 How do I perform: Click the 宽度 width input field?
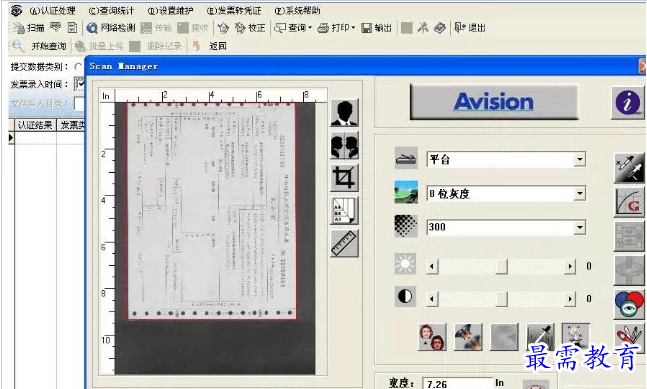tap(459, 384)
